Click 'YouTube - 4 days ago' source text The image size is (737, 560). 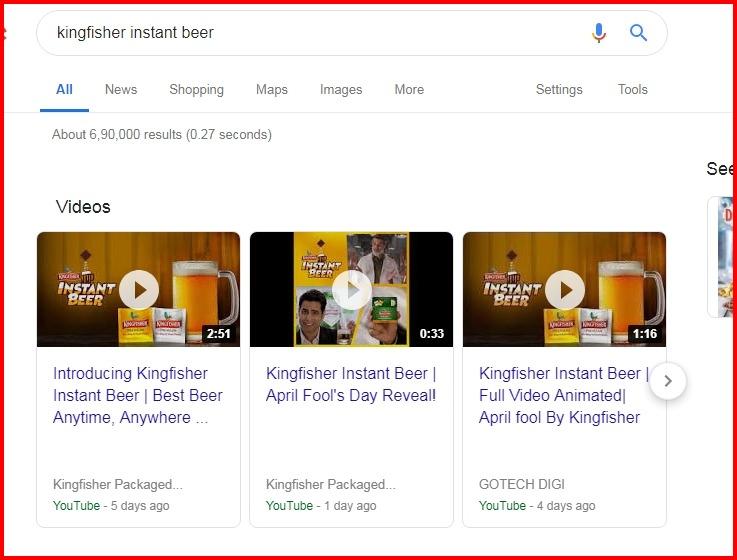click(x=537, y=506)
